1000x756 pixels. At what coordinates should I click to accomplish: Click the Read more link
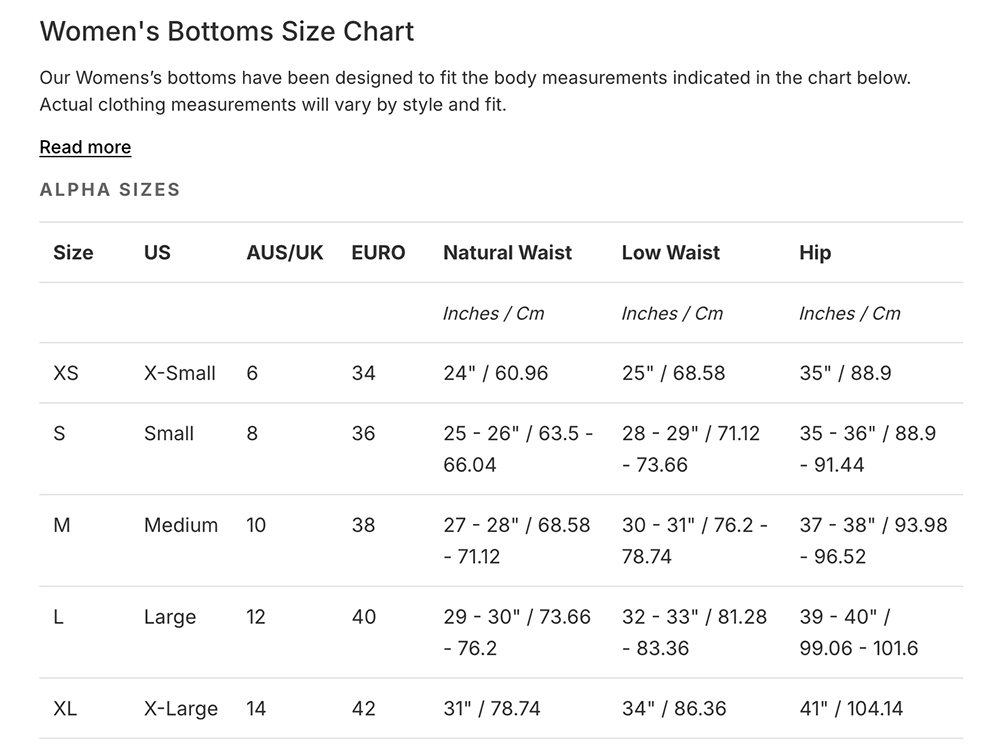pos(85,147)
